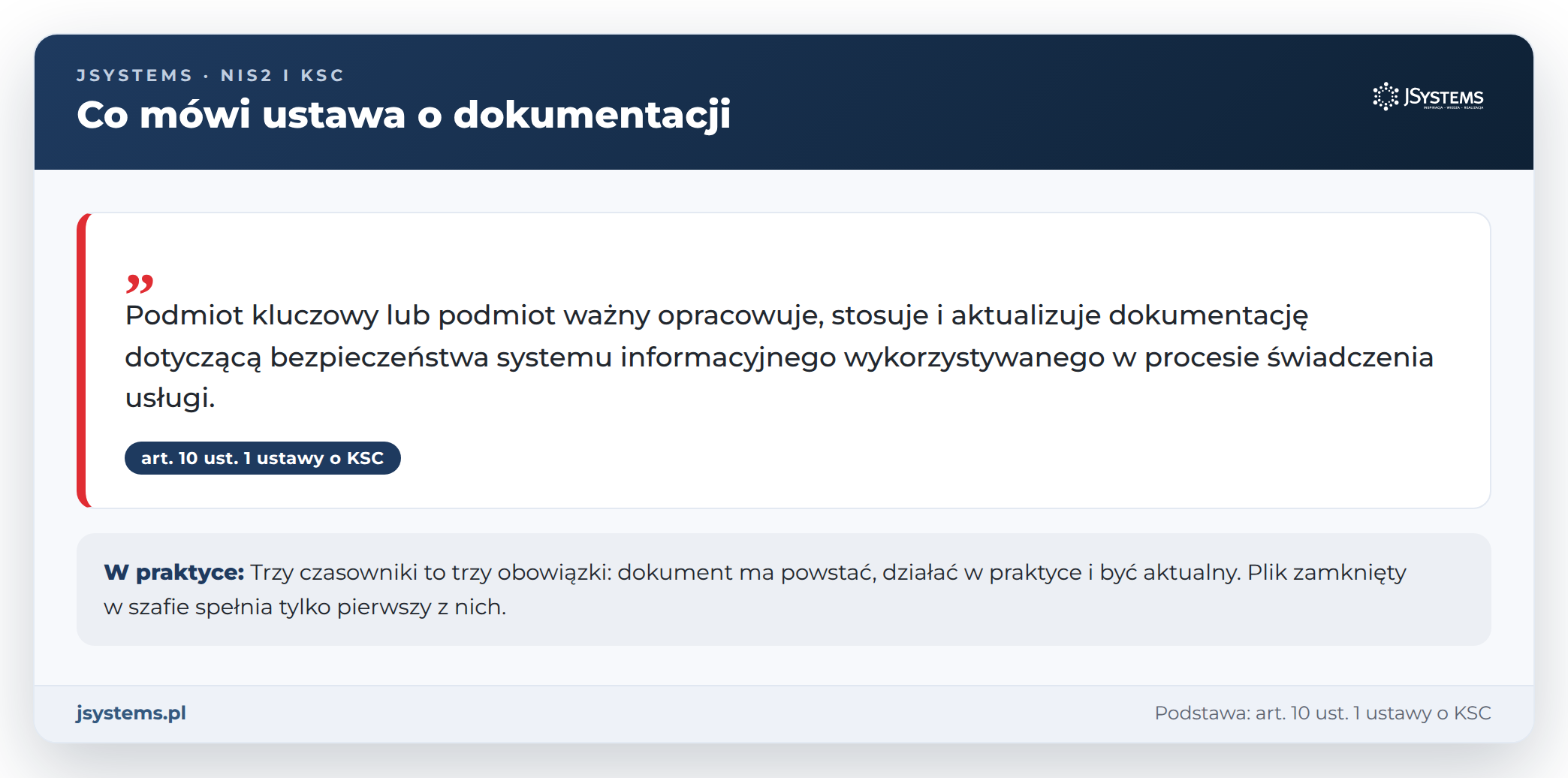1568x778 pixels.
Task: Click the 'art. 10 ust. 1 ustawy o KSC' badge
Action: pyautogui.click(x=262, y=458)
